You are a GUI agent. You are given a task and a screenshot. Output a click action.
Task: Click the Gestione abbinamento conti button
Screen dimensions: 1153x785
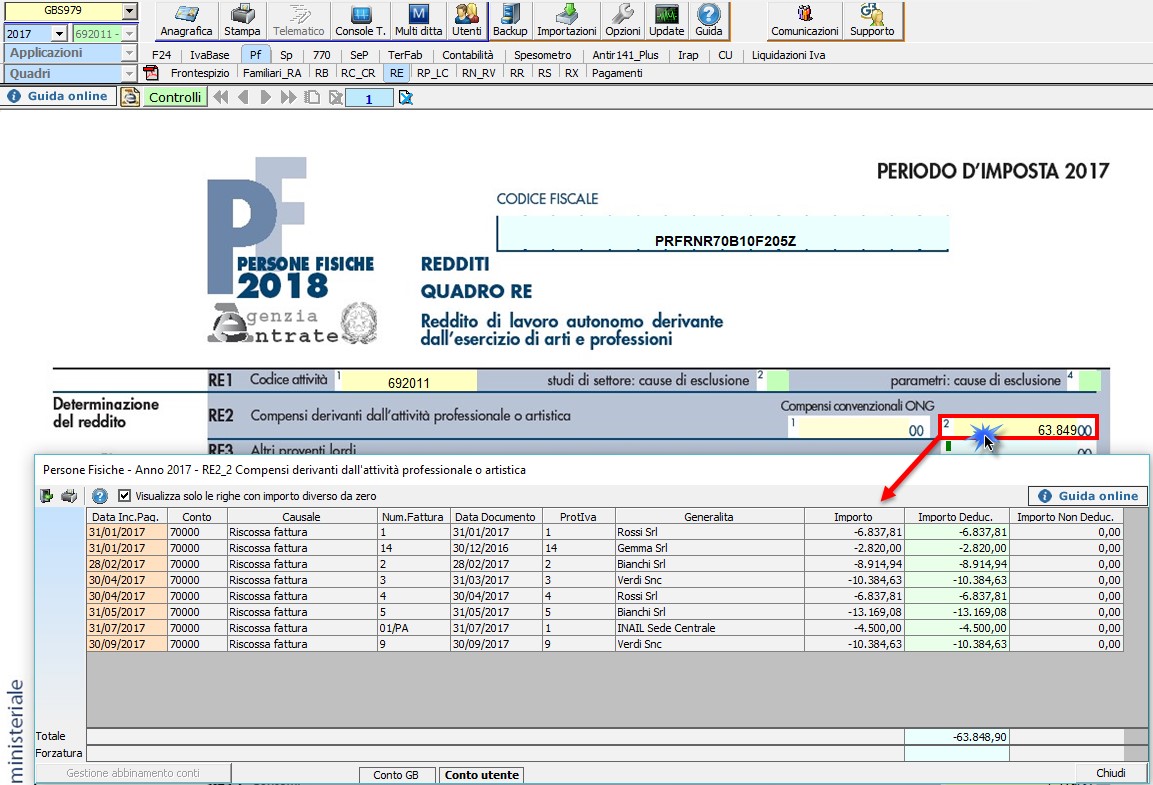[x=133, y=773]
